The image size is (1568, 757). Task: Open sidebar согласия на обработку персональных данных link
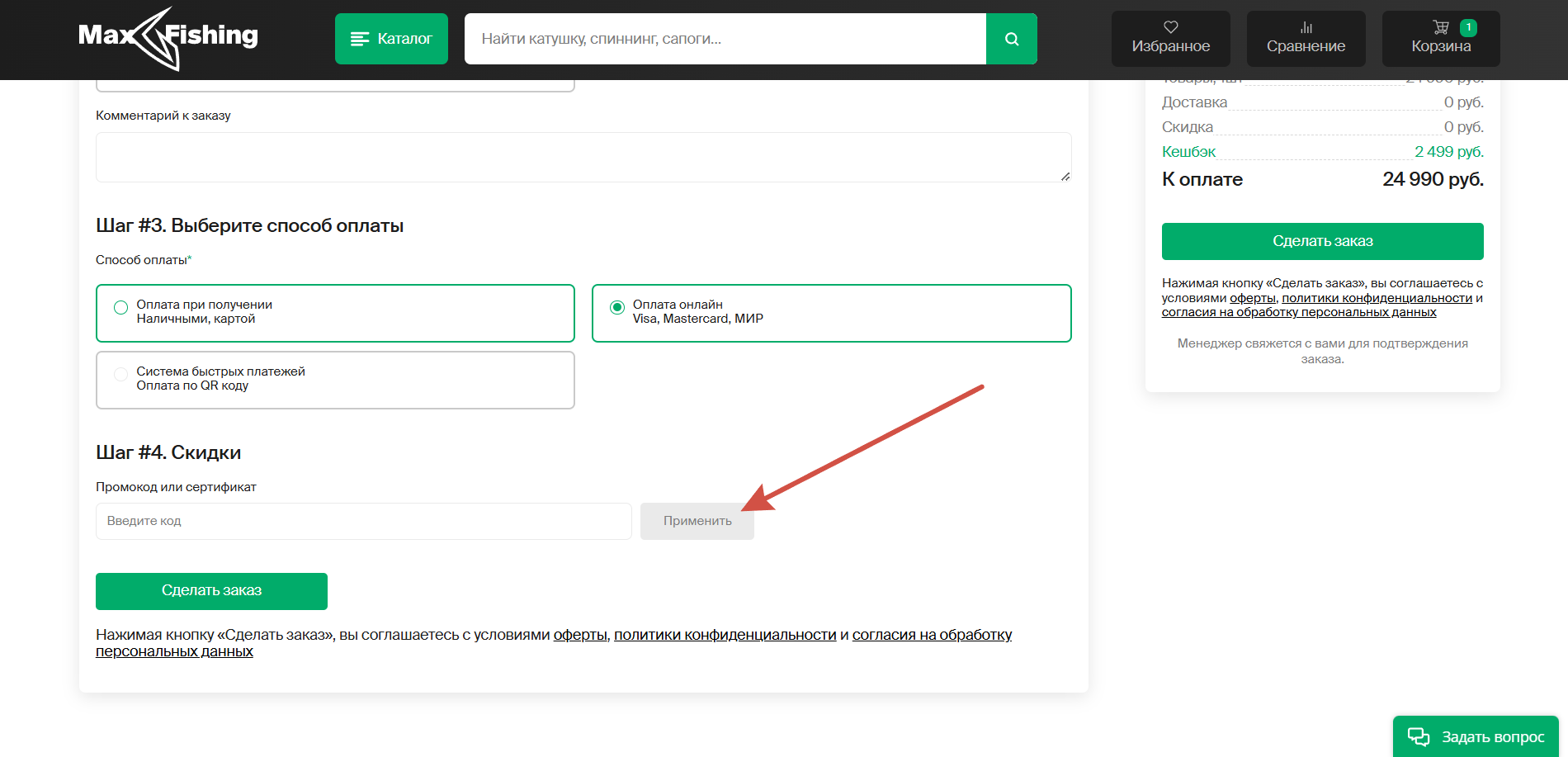pyautogui.click(x=1299, y=312)
